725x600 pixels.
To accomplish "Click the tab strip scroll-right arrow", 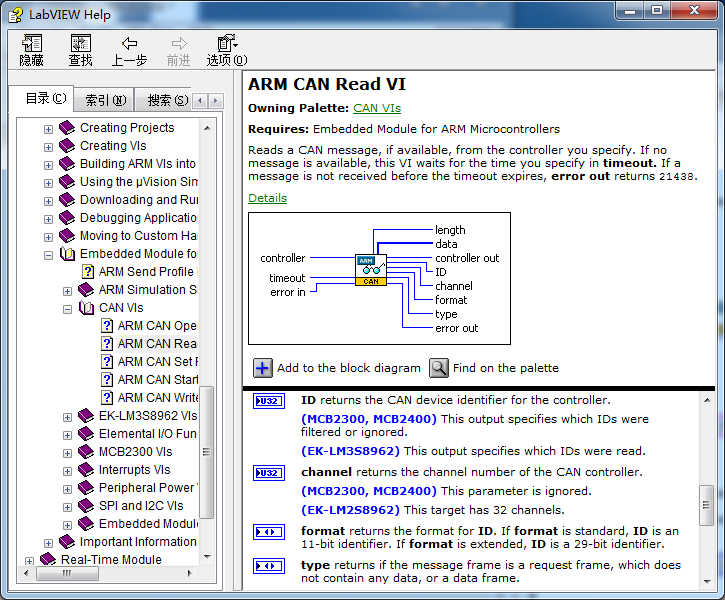I will point(215,100).
